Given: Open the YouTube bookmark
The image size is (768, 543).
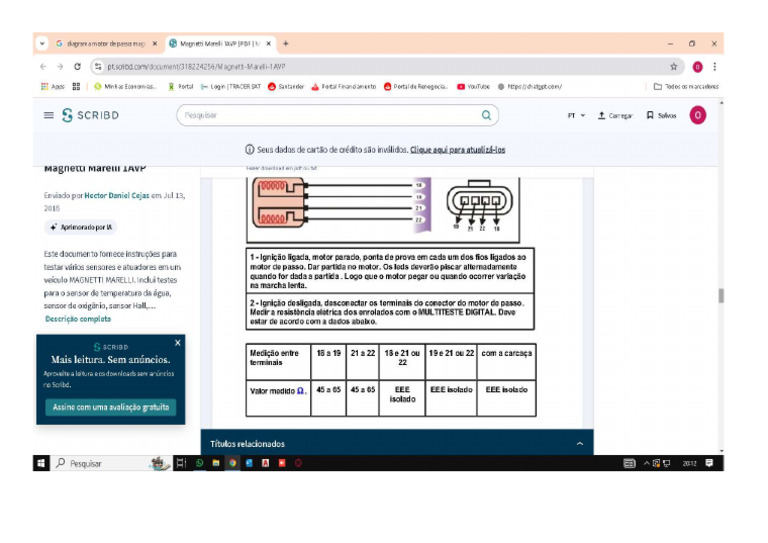Looking at the screenshot, I should click(473, 87).
